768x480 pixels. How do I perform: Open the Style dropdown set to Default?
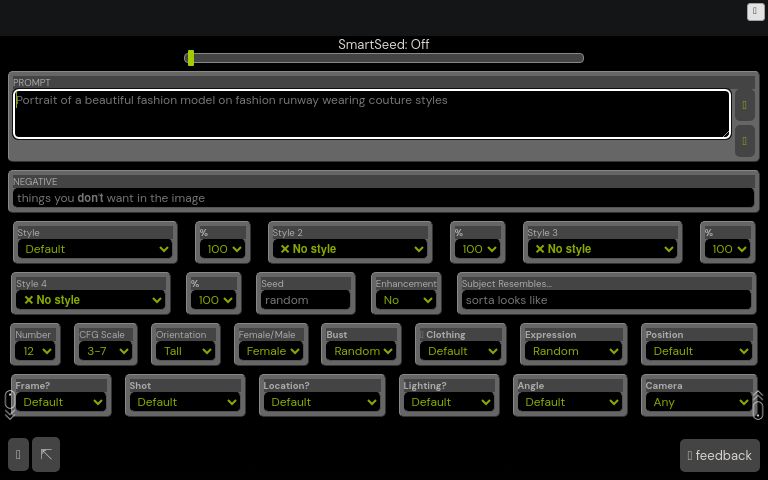(95, 249)
